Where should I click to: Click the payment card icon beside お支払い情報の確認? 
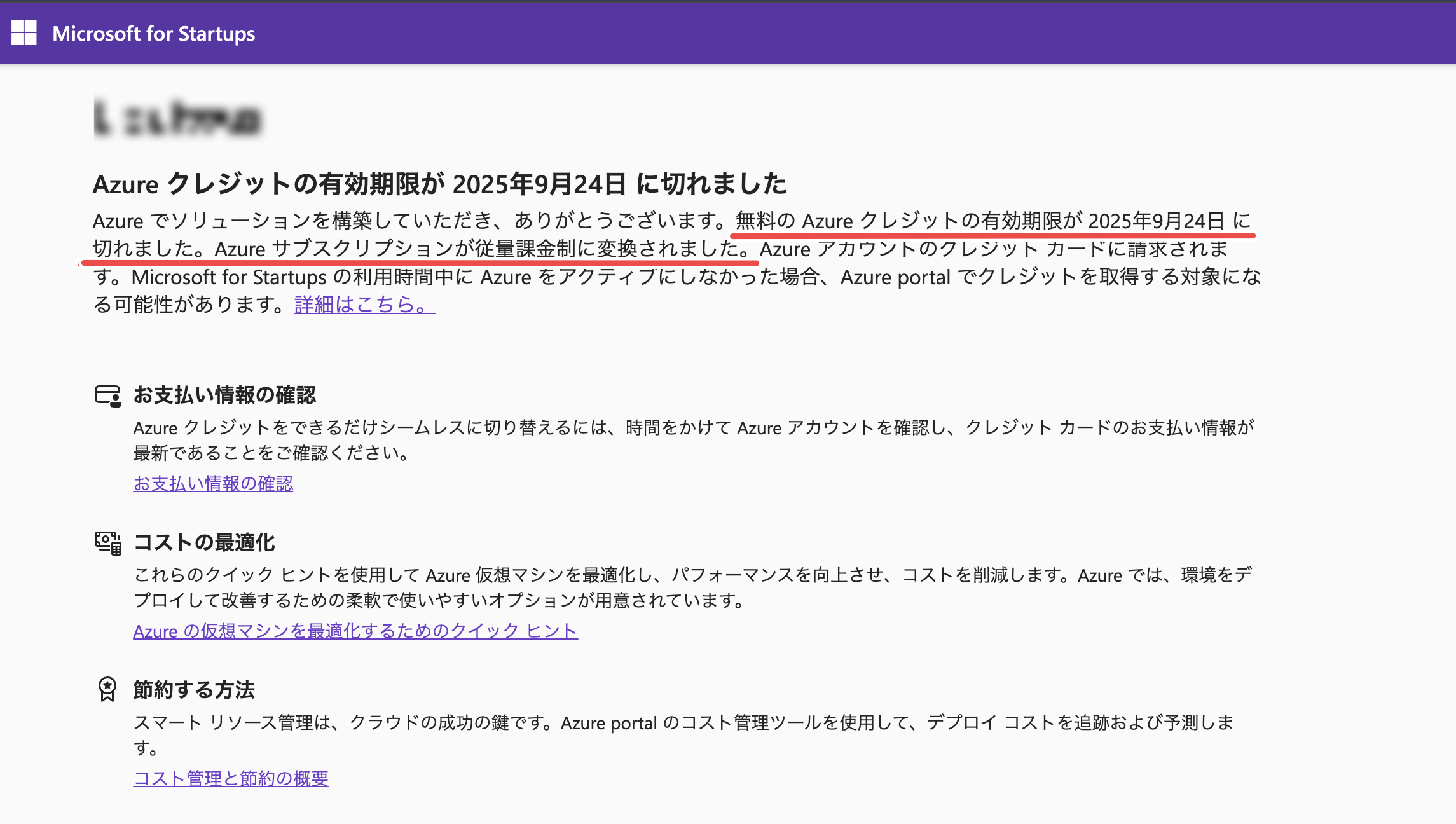point(107,395)
